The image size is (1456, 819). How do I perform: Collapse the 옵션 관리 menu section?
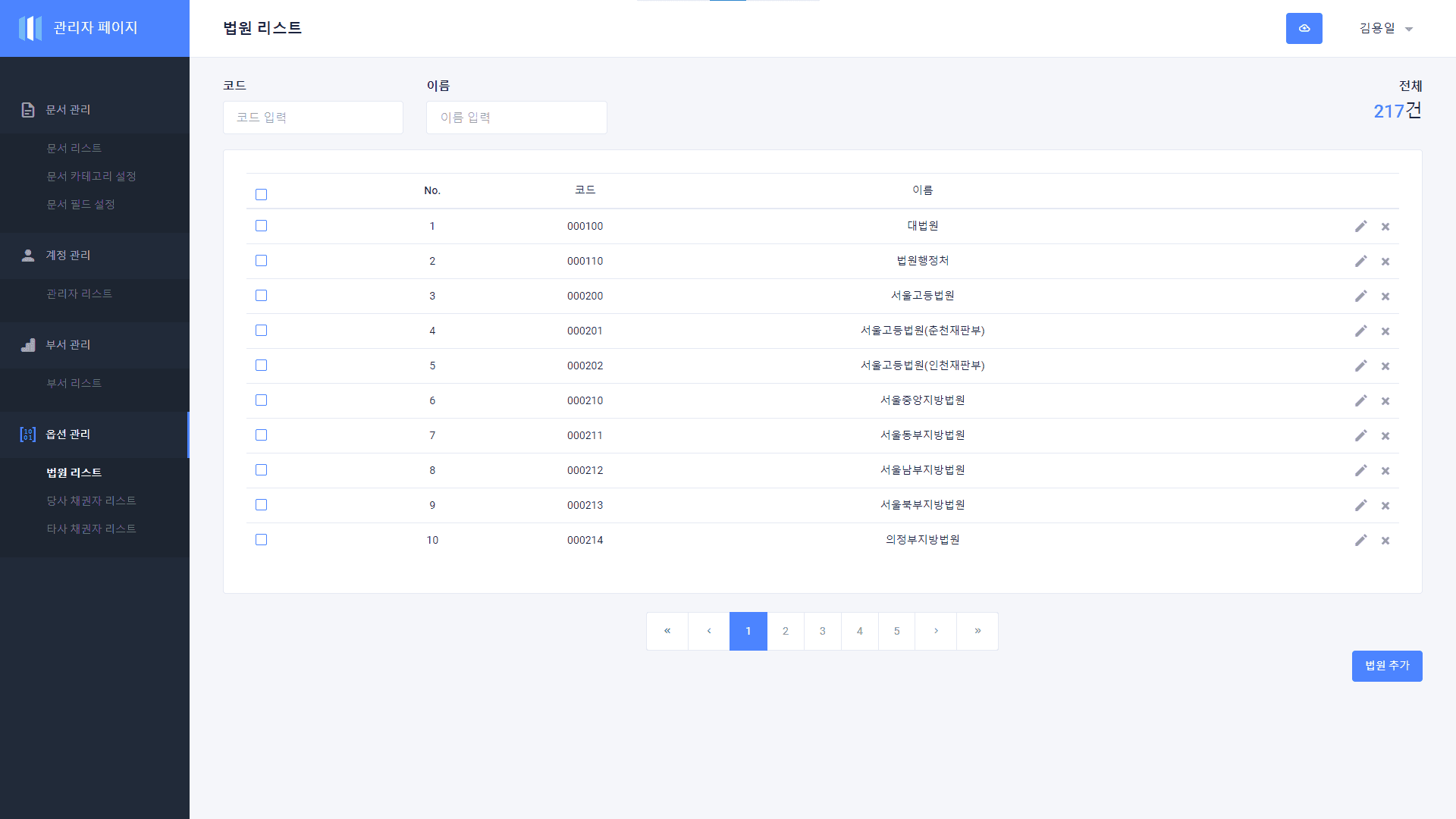95,435
